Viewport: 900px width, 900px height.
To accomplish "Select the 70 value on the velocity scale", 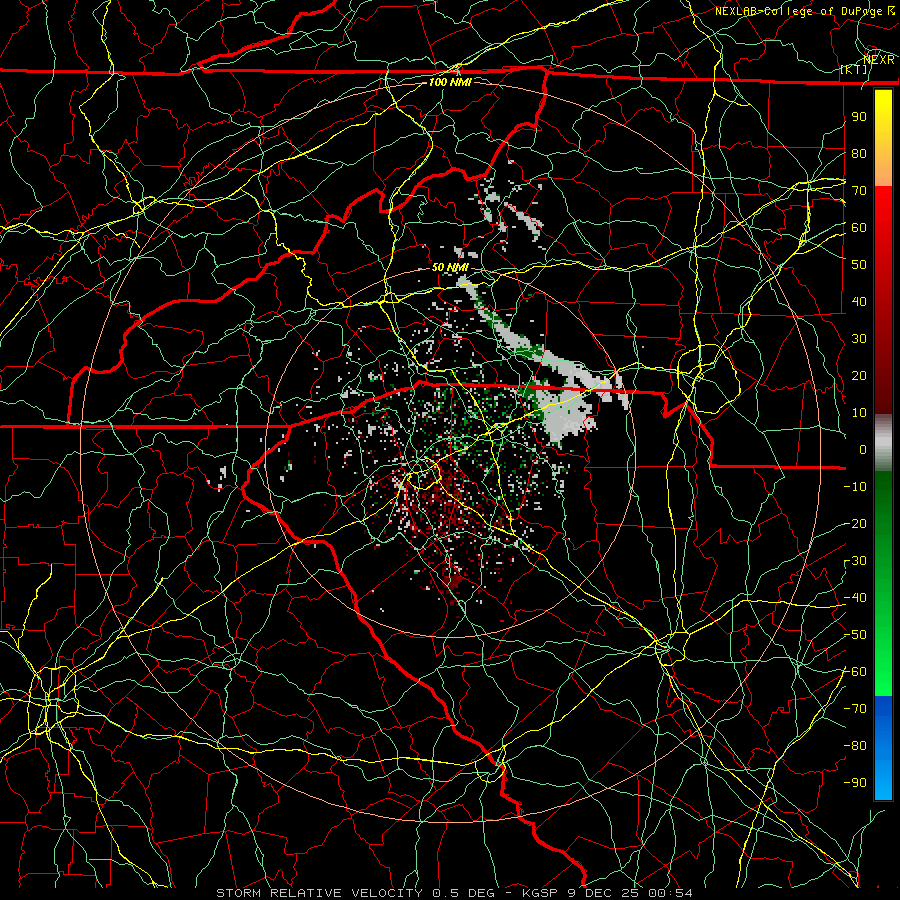I will tap(859, 191).
